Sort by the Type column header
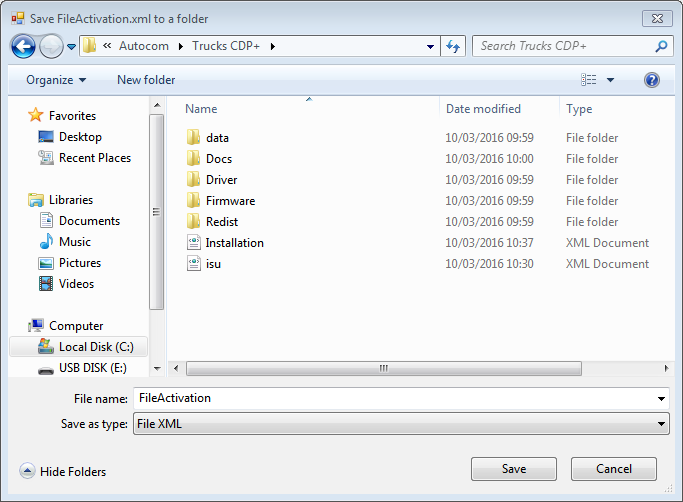This screenshot has height=502, width=683. pyautogui.click(x=579, y=109)
